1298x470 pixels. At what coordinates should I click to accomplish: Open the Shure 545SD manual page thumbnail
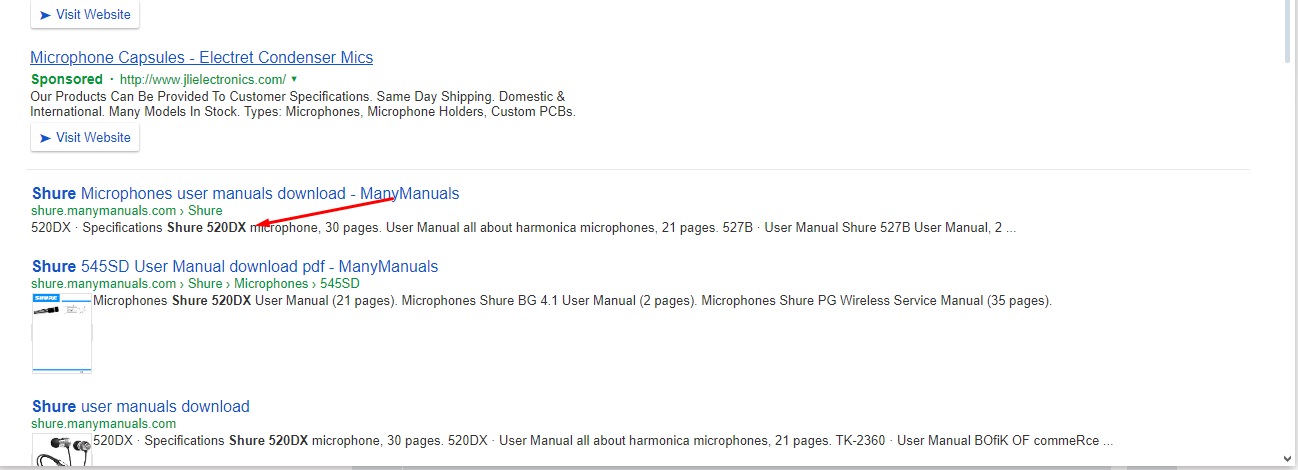click(x=62, y=333)
